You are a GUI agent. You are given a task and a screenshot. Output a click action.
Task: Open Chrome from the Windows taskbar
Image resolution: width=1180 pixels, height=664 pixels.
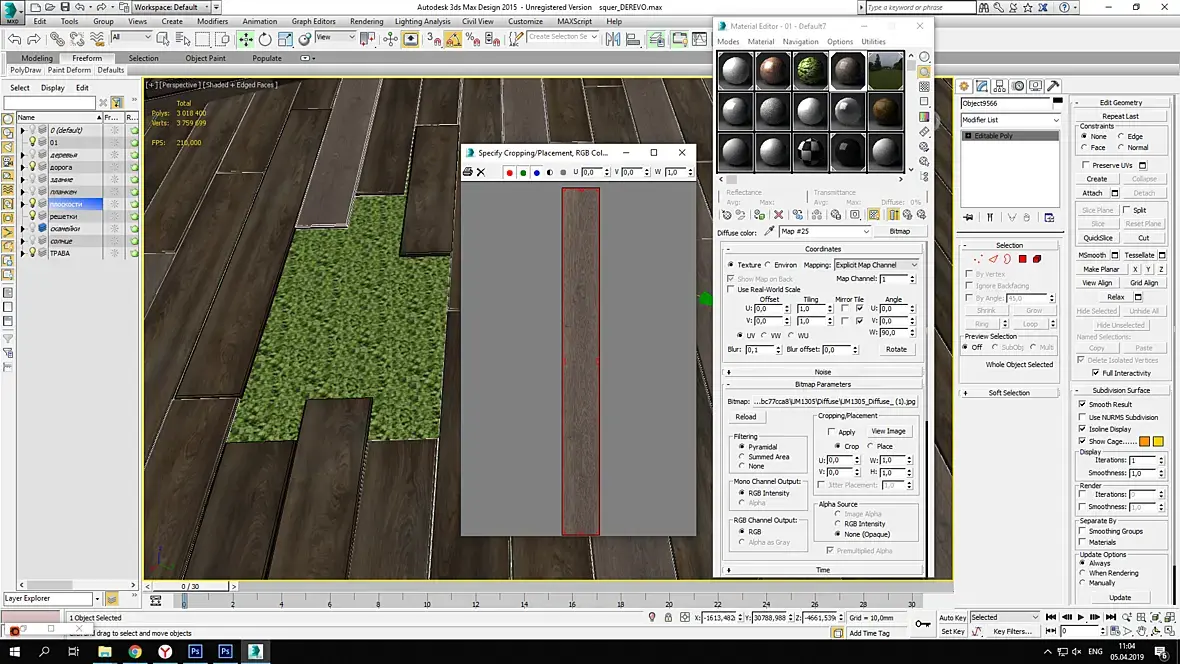[135, 651]
